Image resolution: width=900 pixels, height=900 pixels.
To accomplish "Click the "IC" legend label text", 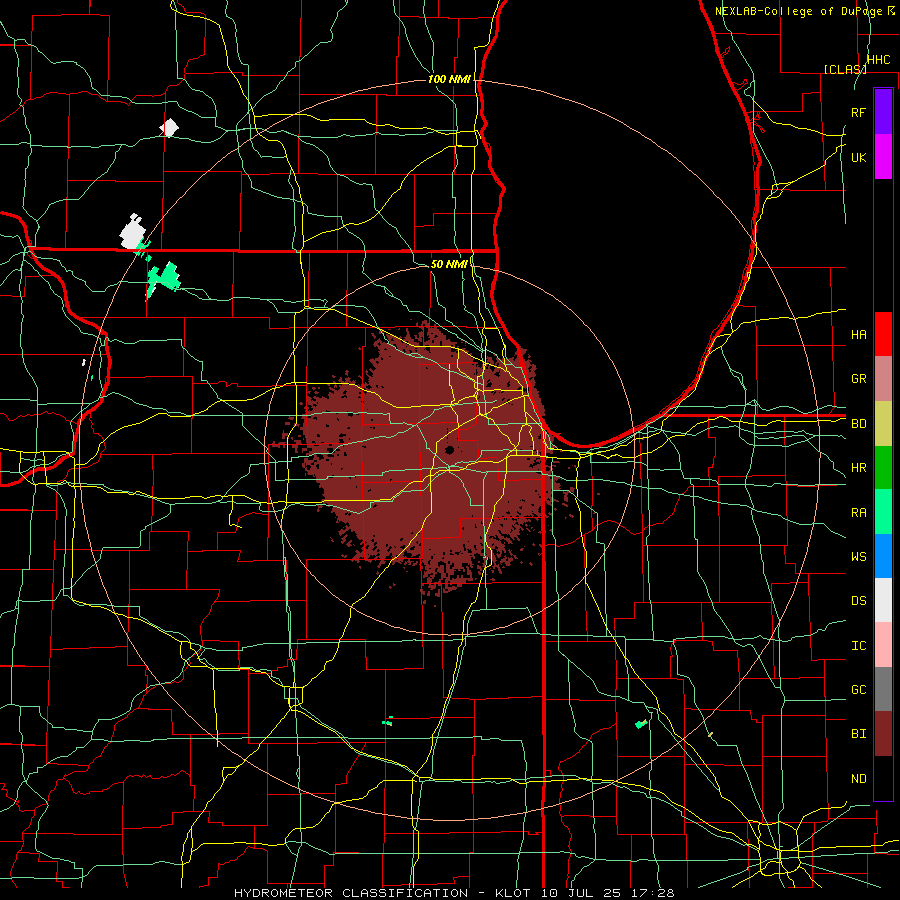I will 858,646.
